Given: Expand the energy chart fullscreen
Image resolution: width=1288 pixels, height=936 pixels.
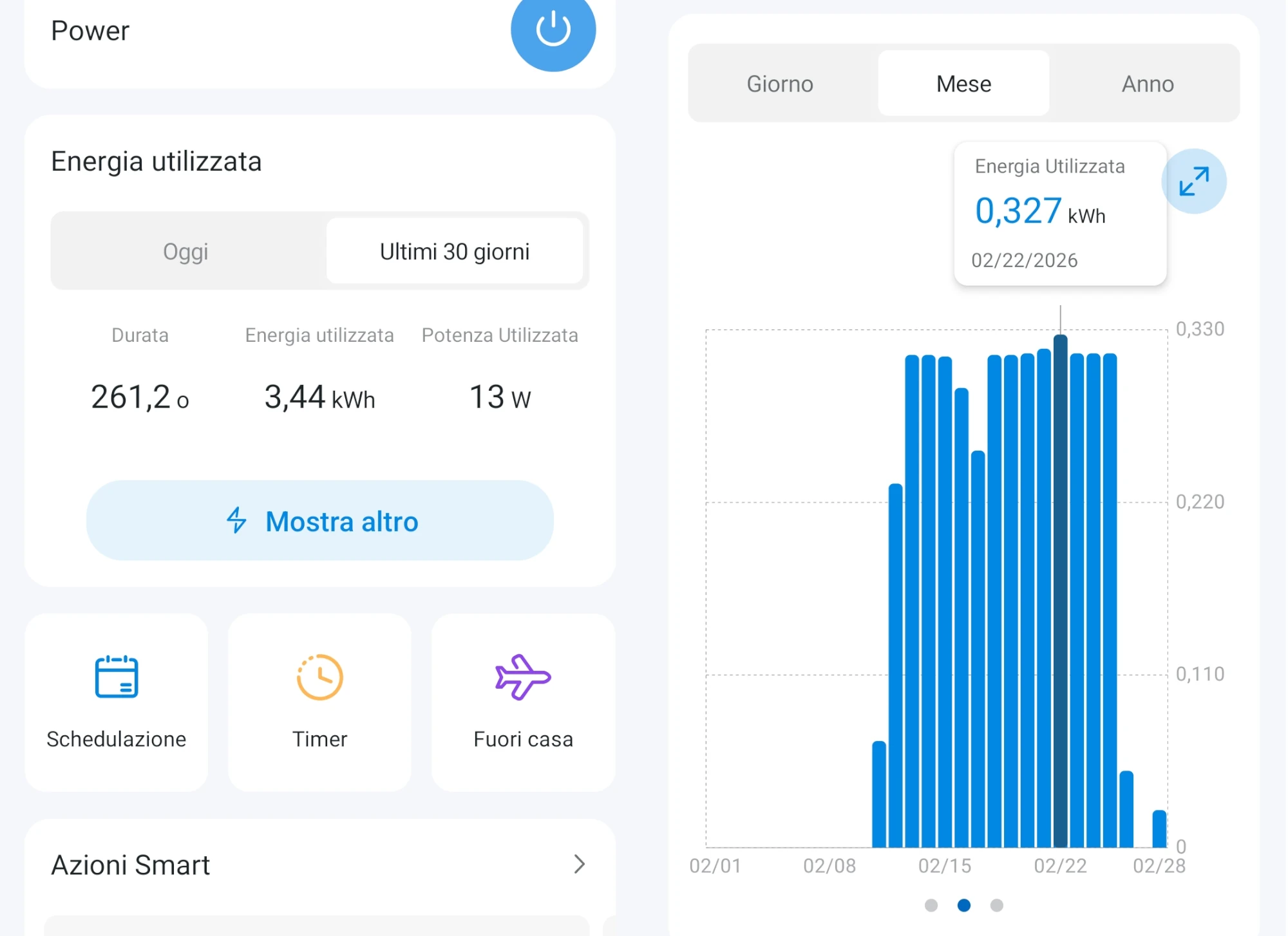Looking at the screenshot, I should [x=1193, y=182].
